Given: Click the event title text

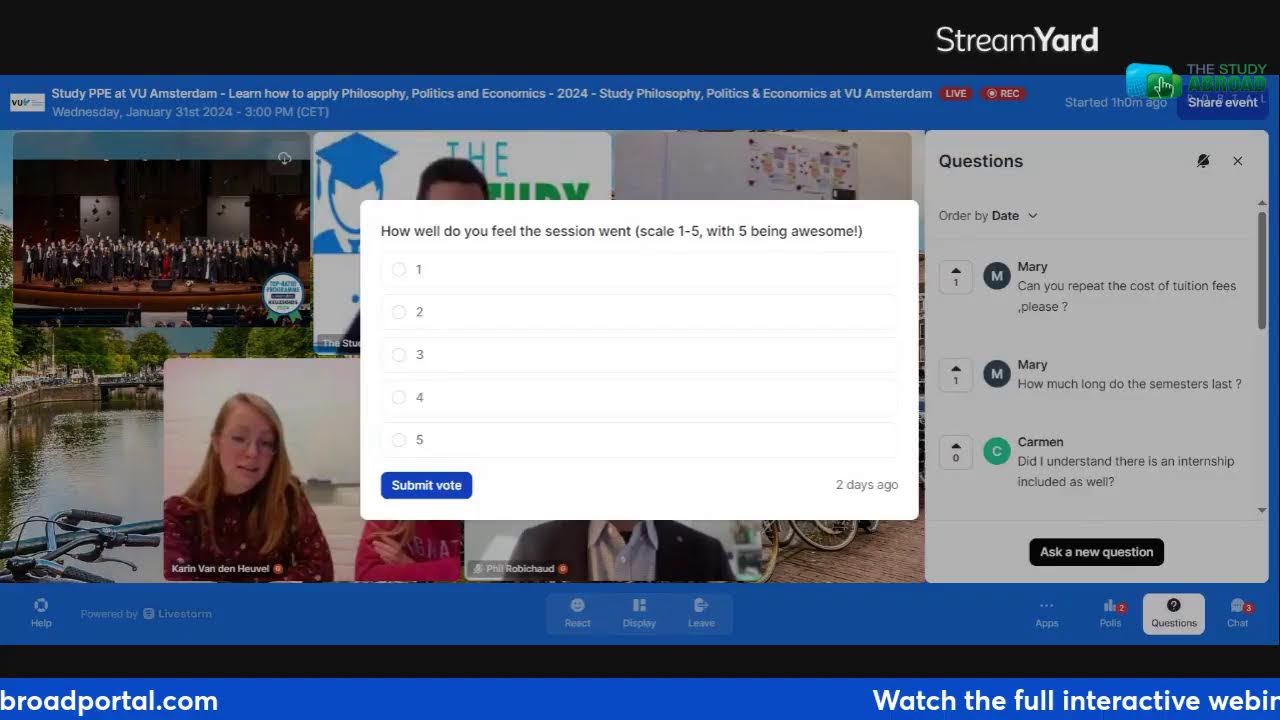Looking at the screenshot, I should (x=491, y=94).
